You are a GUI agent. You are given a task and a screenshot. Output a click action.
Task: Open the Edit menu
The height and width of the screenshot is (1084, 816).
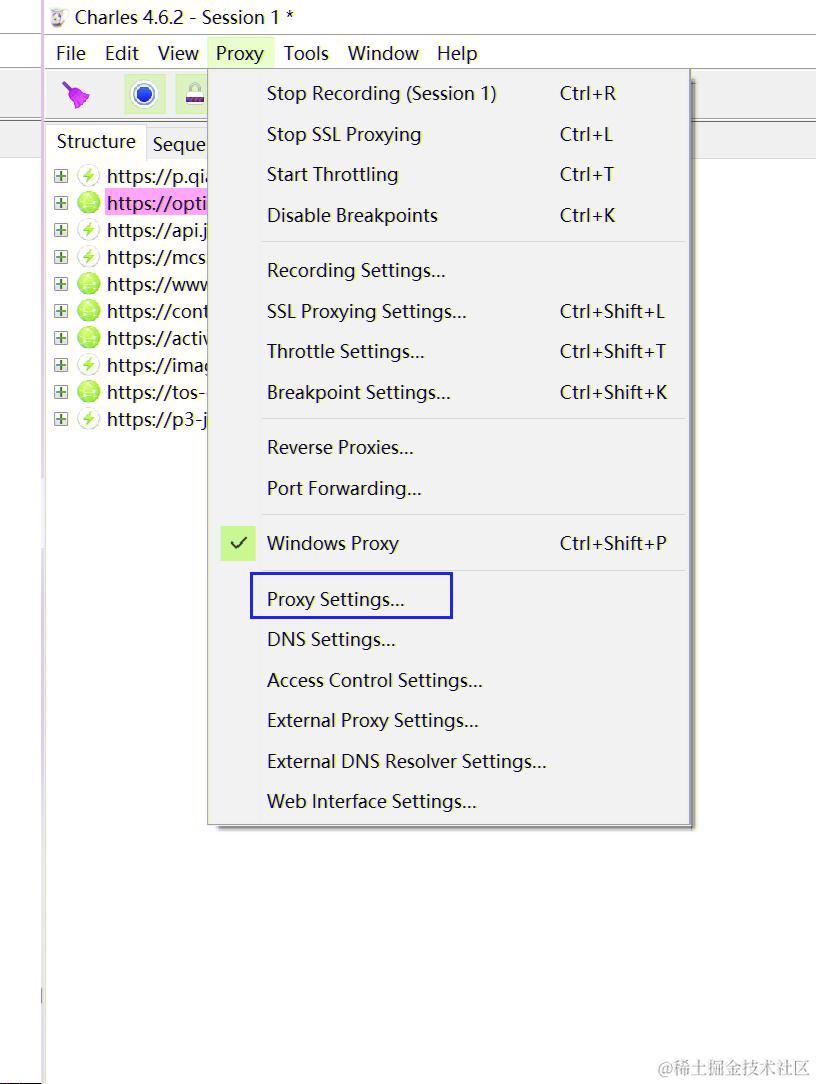point(122,53)
